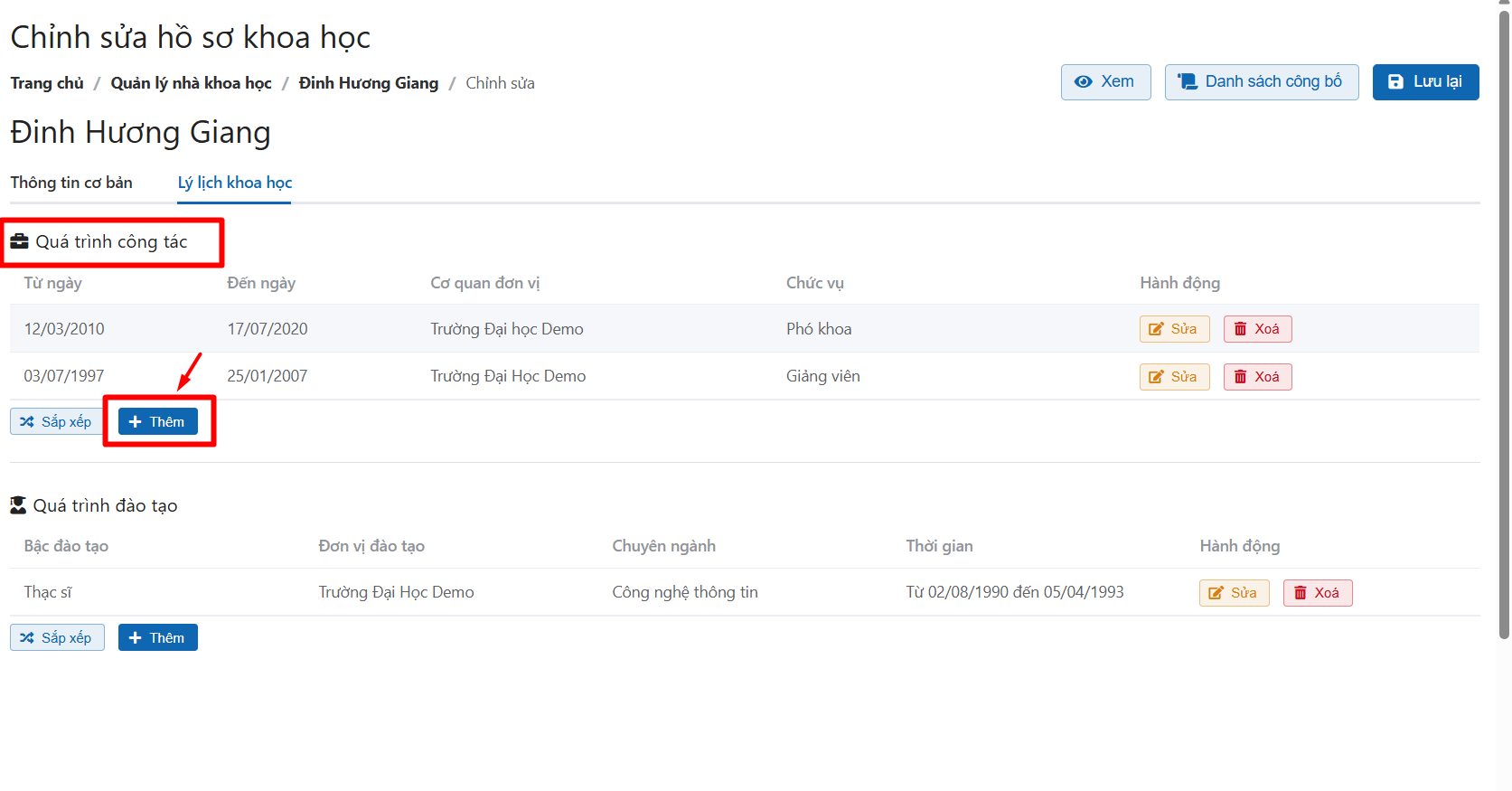Remove the Thạc sĩ training record
This screenshot has width=1512, height=791.
[x=1317, y=593]
